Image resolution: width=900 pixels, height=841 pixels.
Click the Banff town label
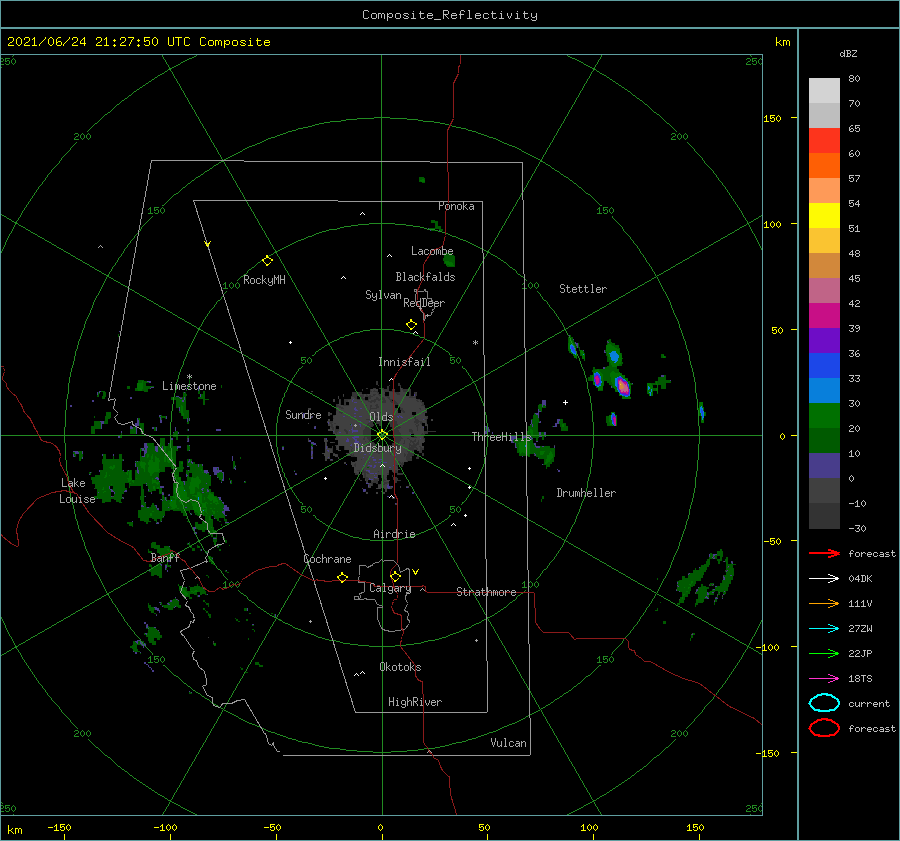coord(165,558)
